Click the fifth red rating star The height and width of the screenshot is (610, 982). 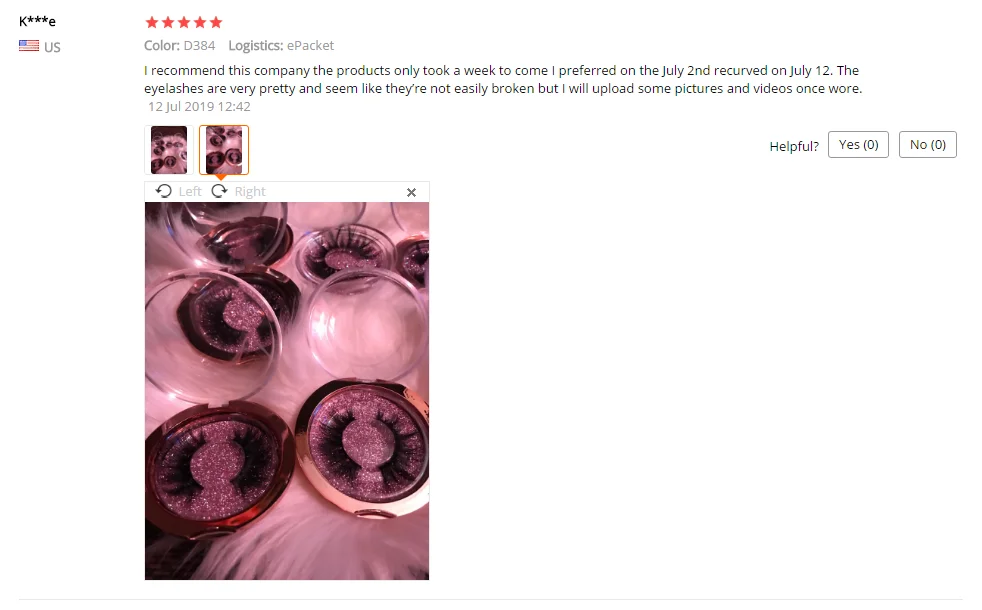(x=216, y=23)
